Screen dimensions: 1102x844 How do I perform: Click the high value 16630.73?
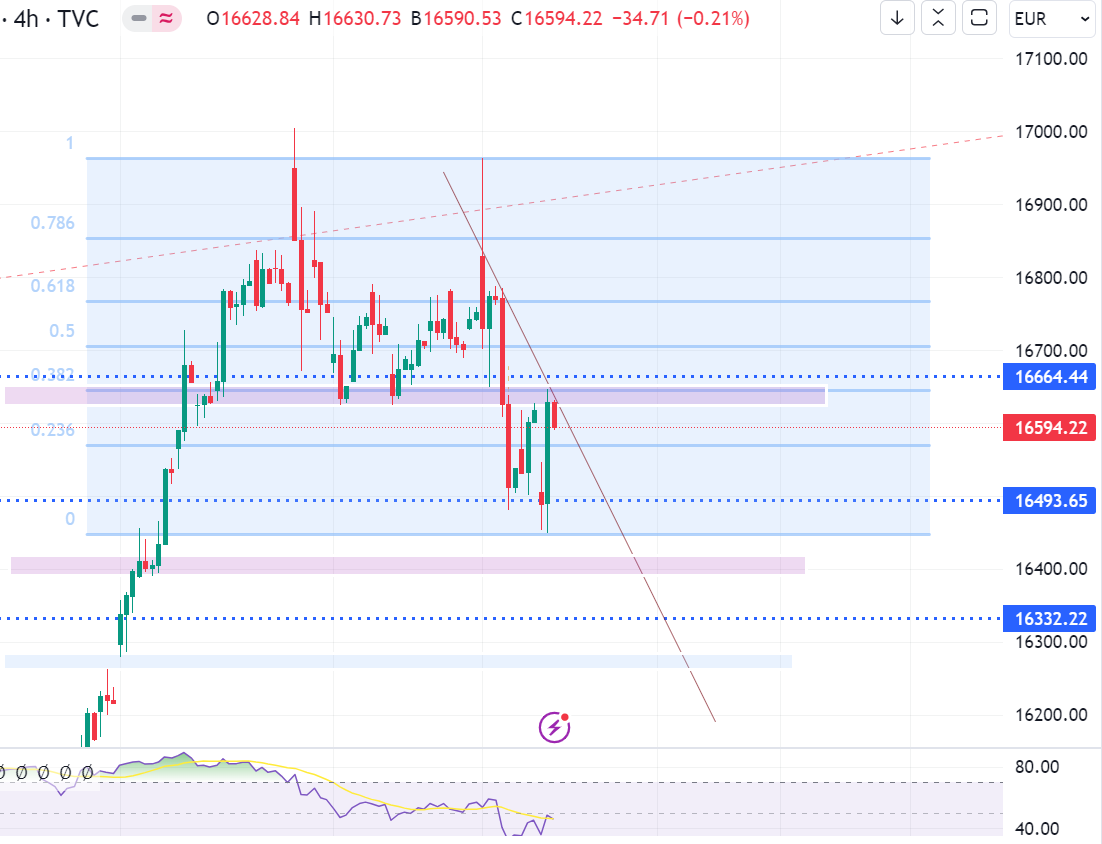(x=362, y=19)
